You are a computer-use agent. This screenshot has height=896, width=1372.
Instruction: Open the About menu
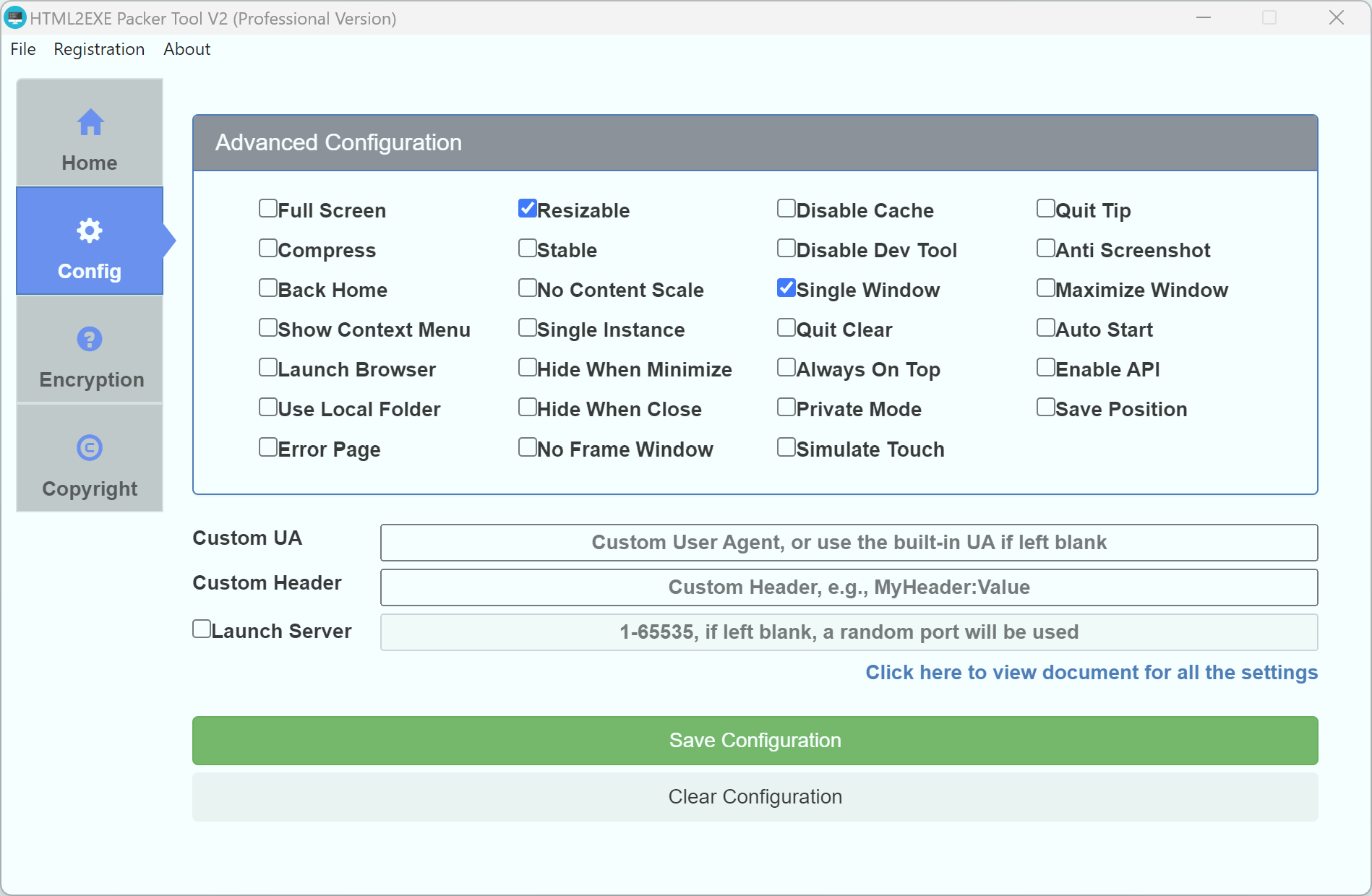pos(186,49)
